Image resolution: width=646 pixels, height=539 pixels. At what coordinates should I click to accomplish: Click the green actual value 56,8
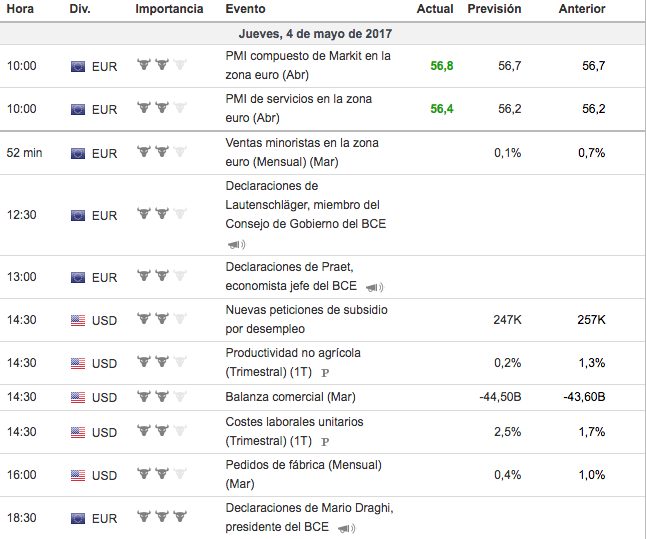(441, 66)
